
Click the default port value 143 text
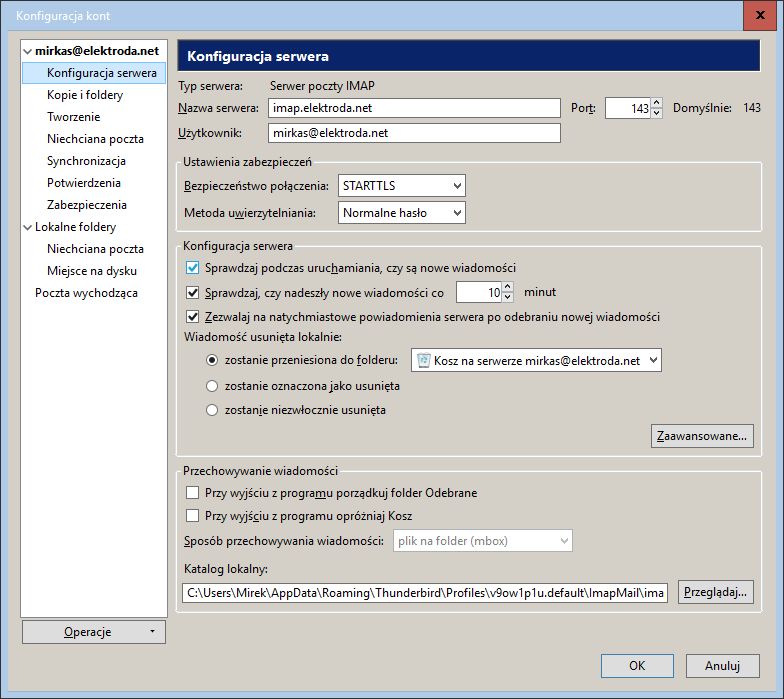[752, 108]
